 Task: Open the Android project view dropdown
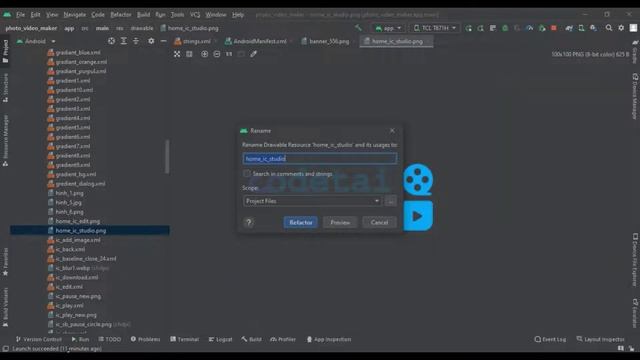(36, 41)
